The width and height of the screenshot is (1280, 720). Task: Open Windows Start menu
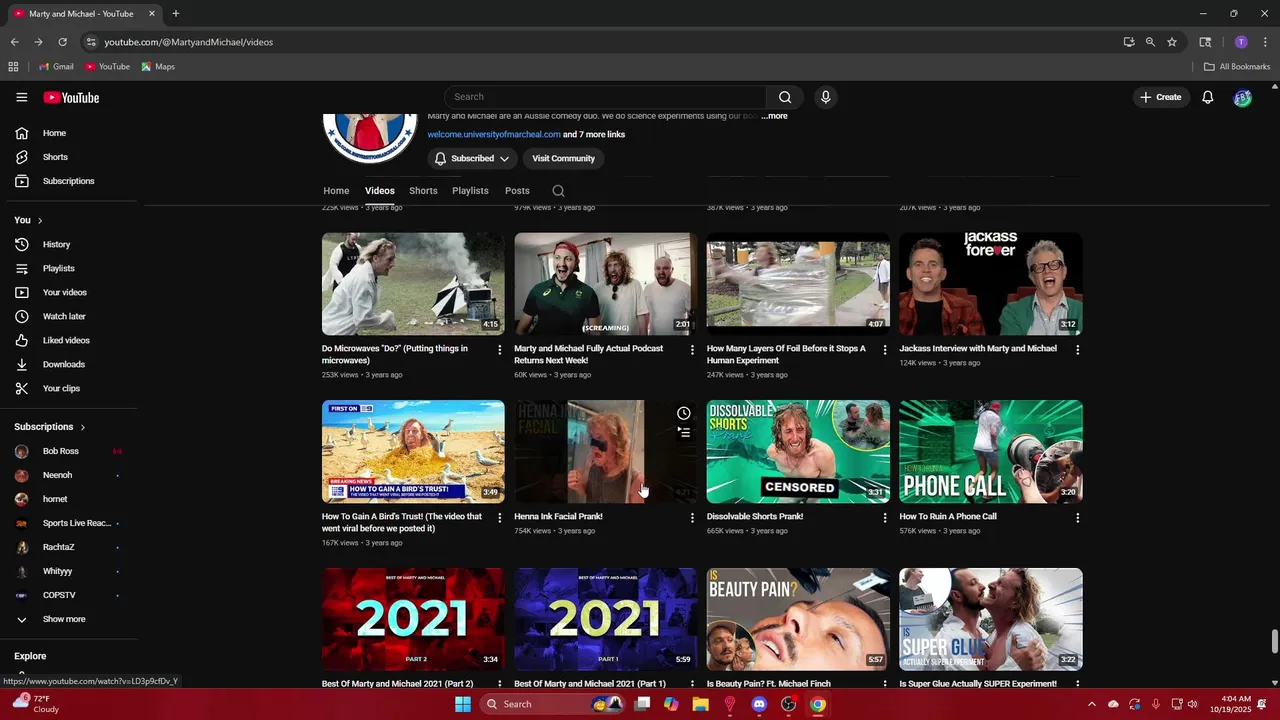463,704
